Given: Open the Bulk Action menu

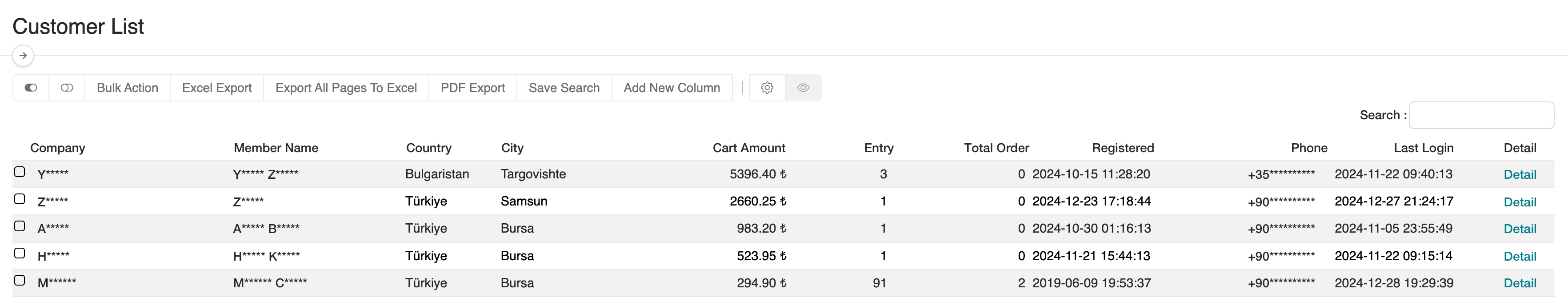Looking at the screenshot, I should pyautogui.click(x=127, y=88).
